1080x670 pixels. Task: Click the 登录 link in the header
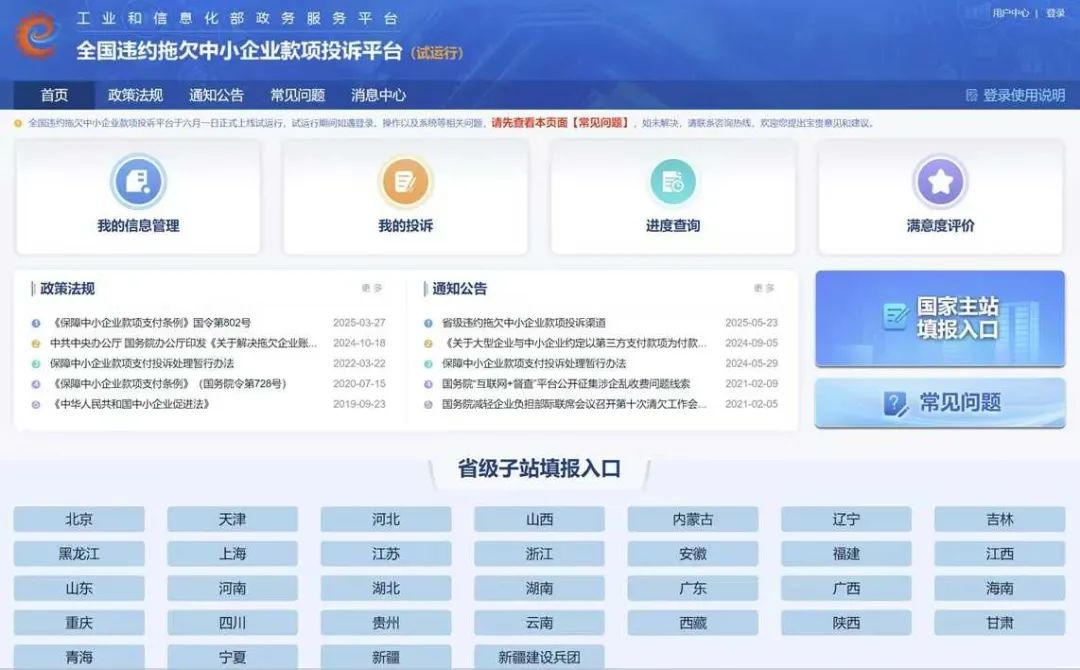(x=1056, y=13)
